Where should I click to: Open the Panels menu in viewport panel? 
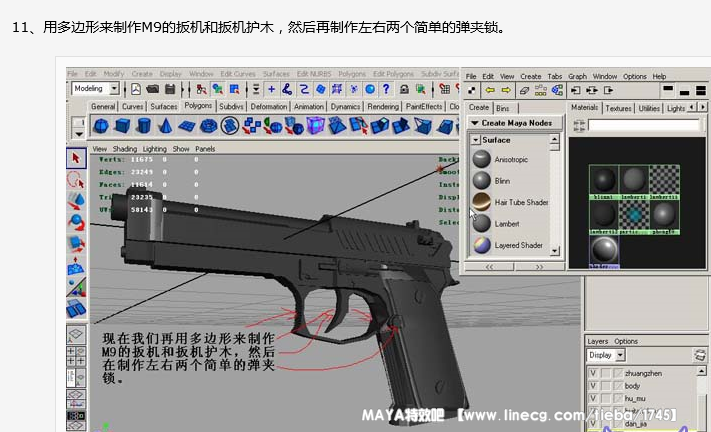pos(205,149)
